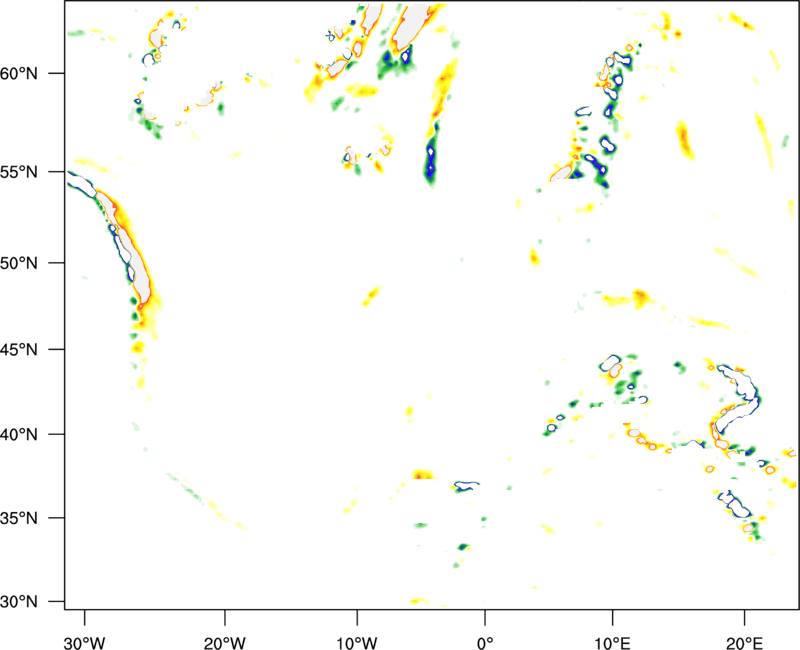Screen dimensions: 800x650
Task: Click the 35°N latitude label
Action: coord(35,519)
